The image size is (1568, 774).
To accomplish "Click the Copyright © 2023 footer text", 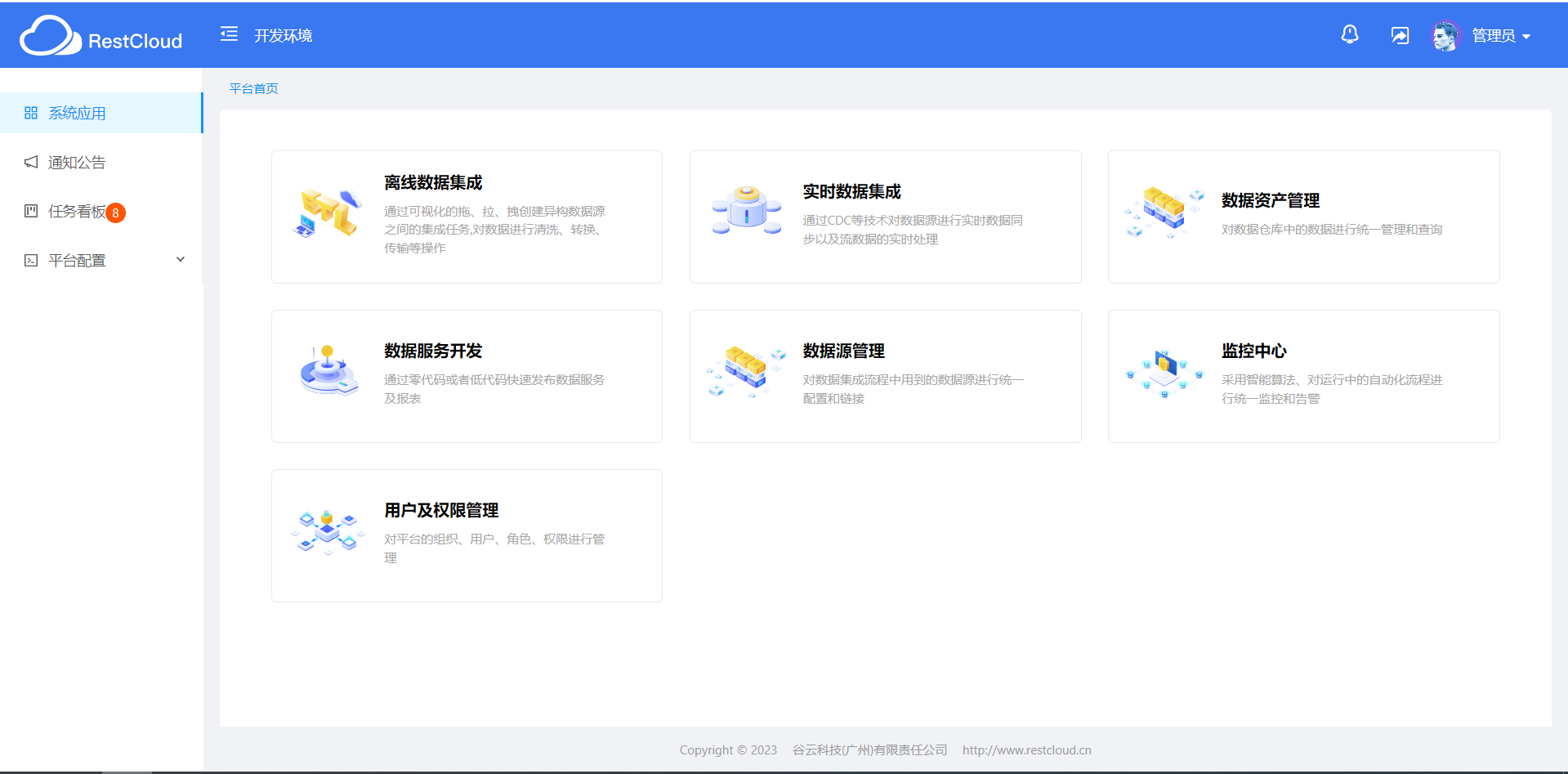I will tap(728, 750).
